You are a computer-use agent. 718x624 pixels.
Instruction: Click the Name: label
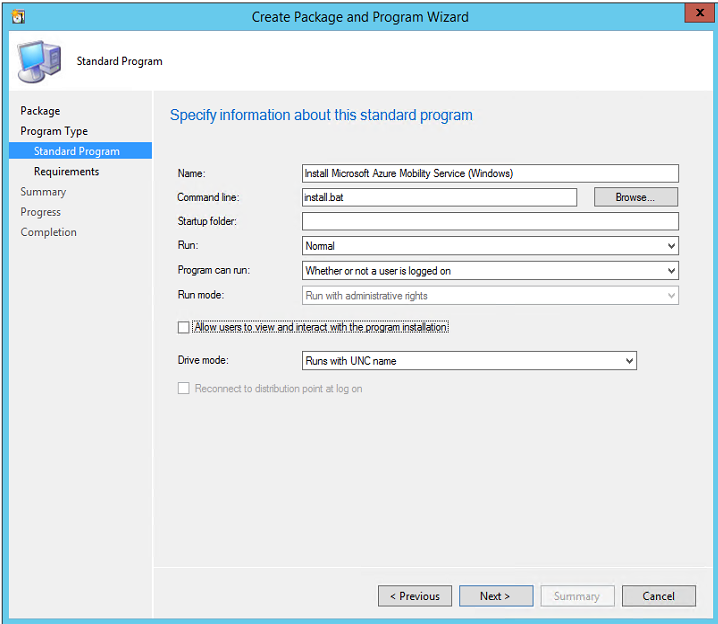(x=191, y=174)
